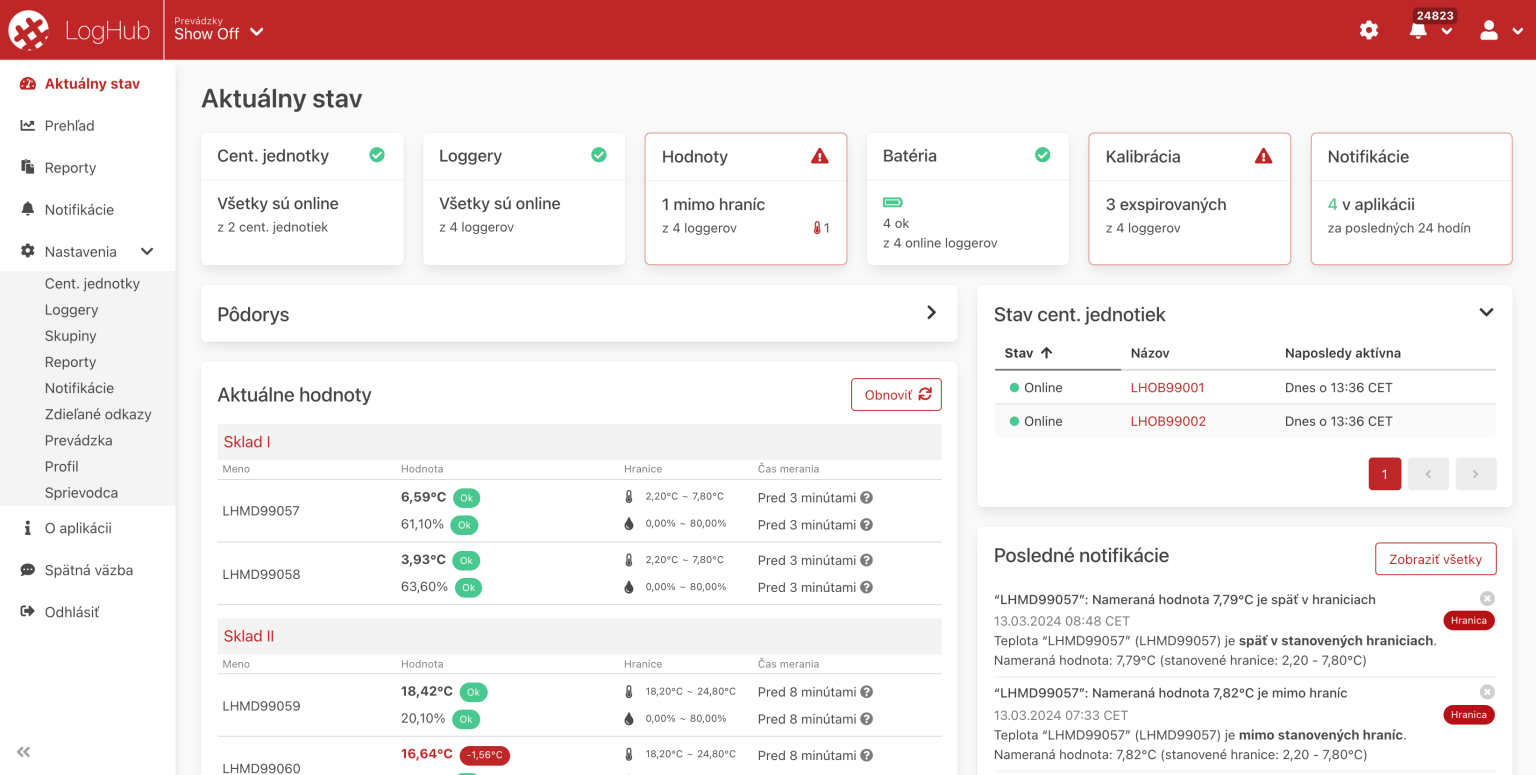Collapse sidebar with double chevron icon

pos(24,752)
